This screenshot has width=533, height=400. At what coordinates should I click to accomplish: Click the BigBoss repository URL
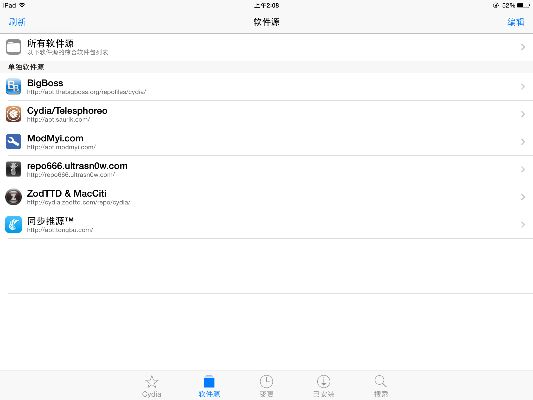(86, 92)
